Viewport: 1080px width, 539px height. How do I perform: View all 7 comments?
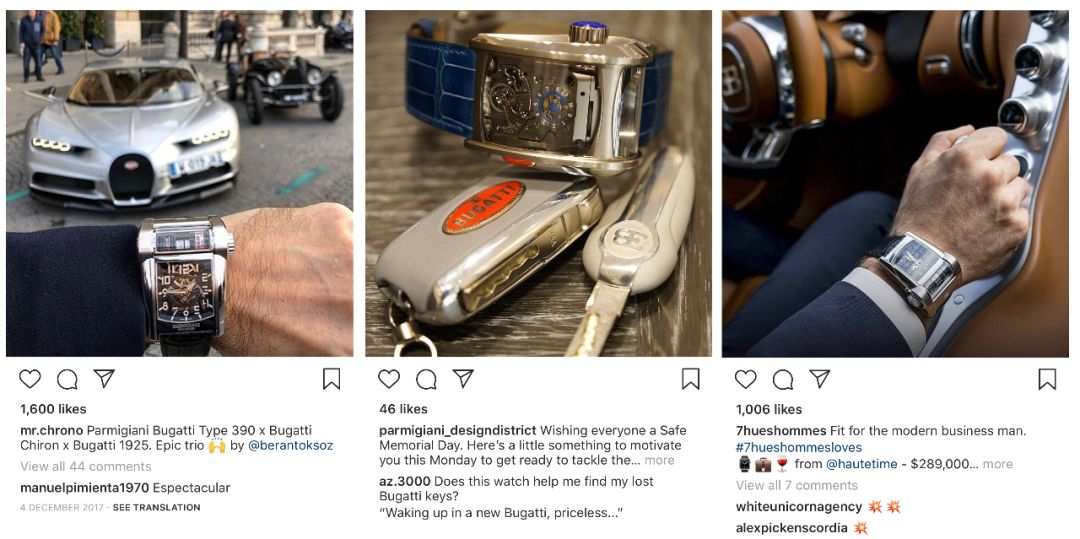[796, 485]
